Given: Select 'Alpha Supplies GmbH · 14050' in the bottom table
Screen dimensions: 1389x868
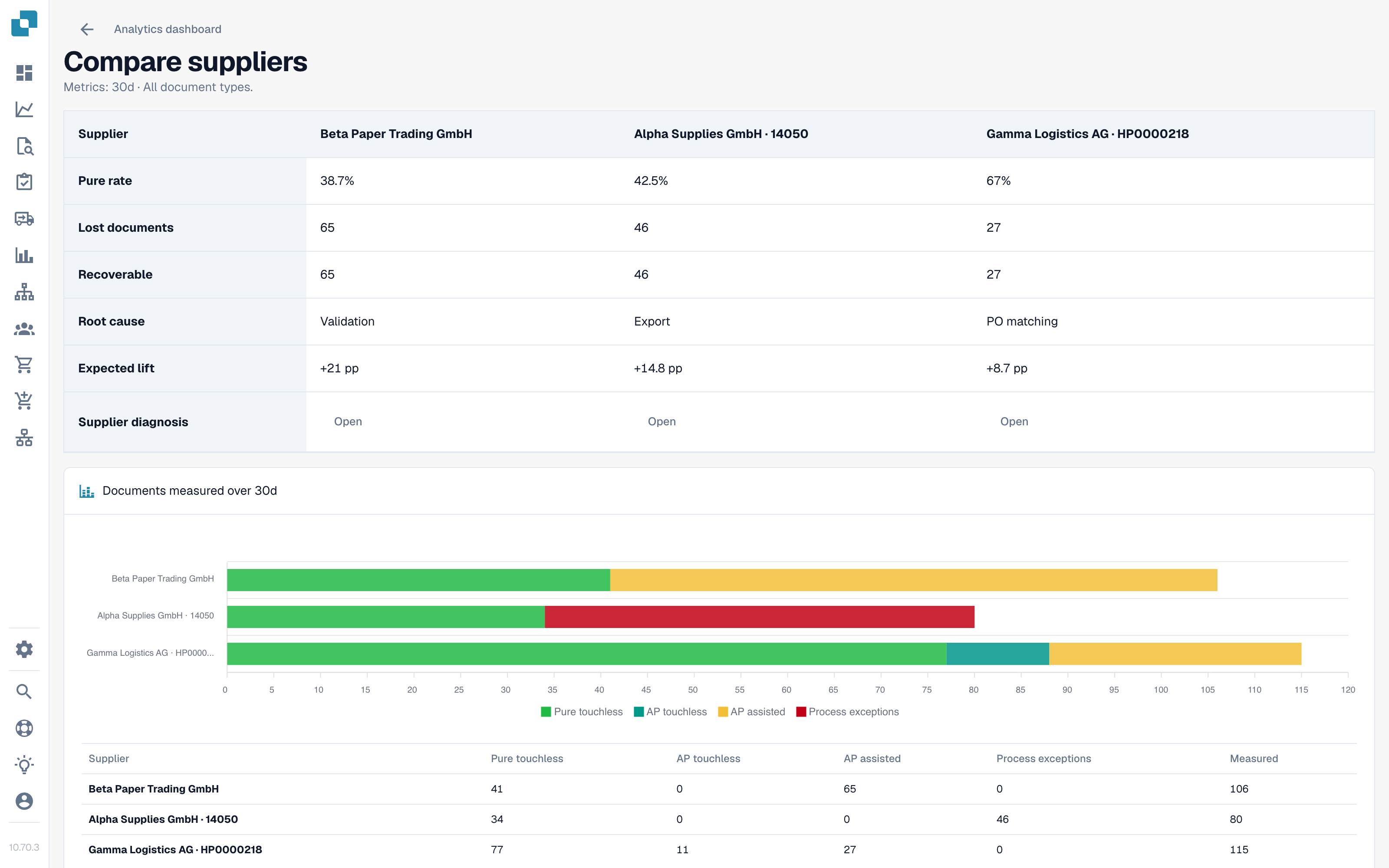Looking at the screenshot, I should coord(163,819).
